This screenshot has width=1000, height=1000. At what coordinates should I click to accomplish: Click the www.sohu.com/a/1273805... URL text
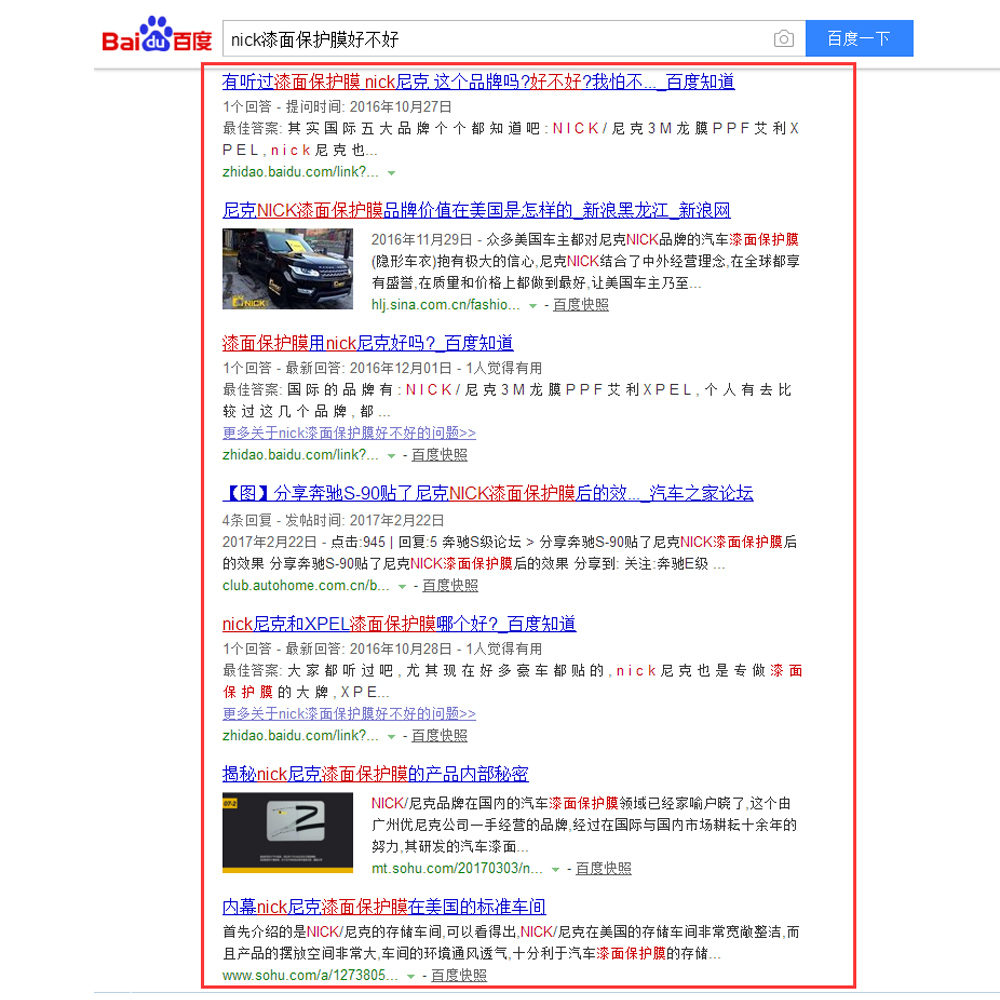(310, 976)
